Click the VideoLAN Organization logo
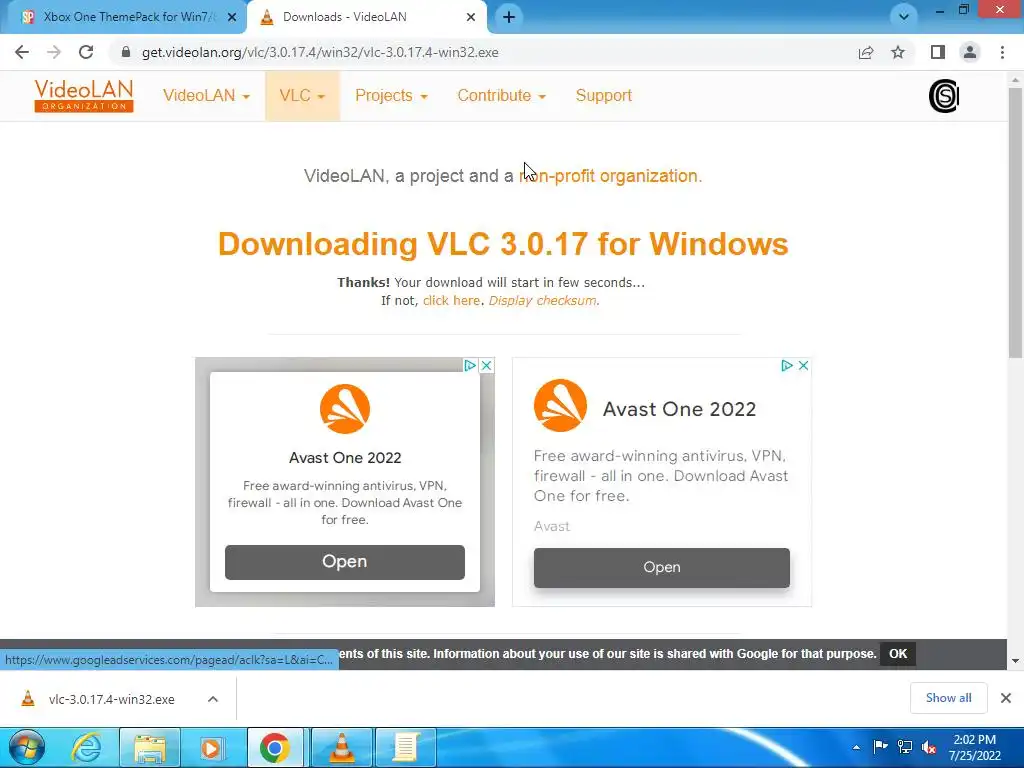Viewport: 1024px width, 768px height. (84, 95)
